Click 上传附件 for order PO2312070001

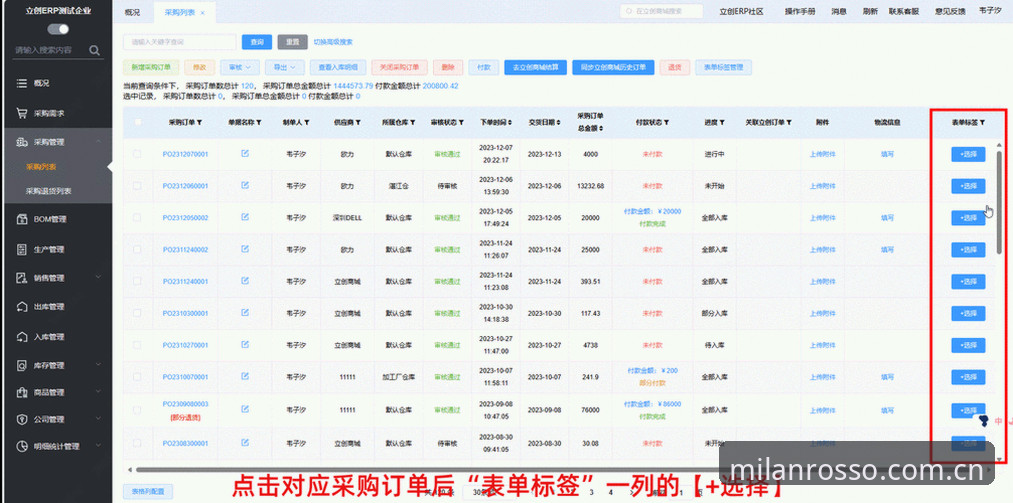click(822, 154)
